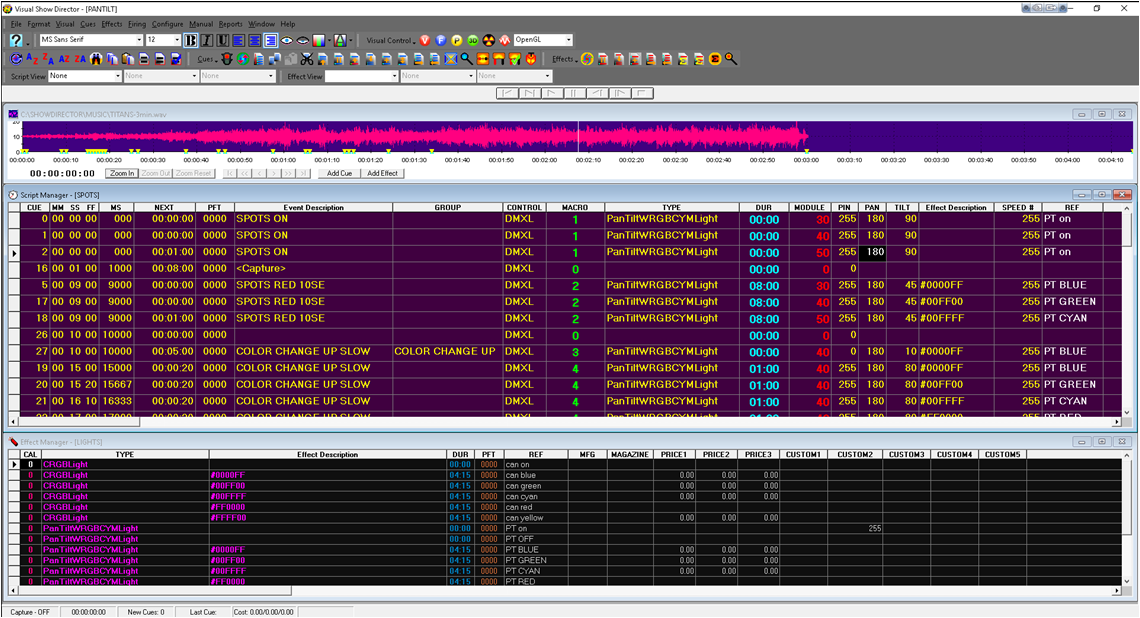Image resolution: width=1140 pixels, height=618 pixels.
Task: Click the selected PAN cell showing 180
Action: [872, 252]
